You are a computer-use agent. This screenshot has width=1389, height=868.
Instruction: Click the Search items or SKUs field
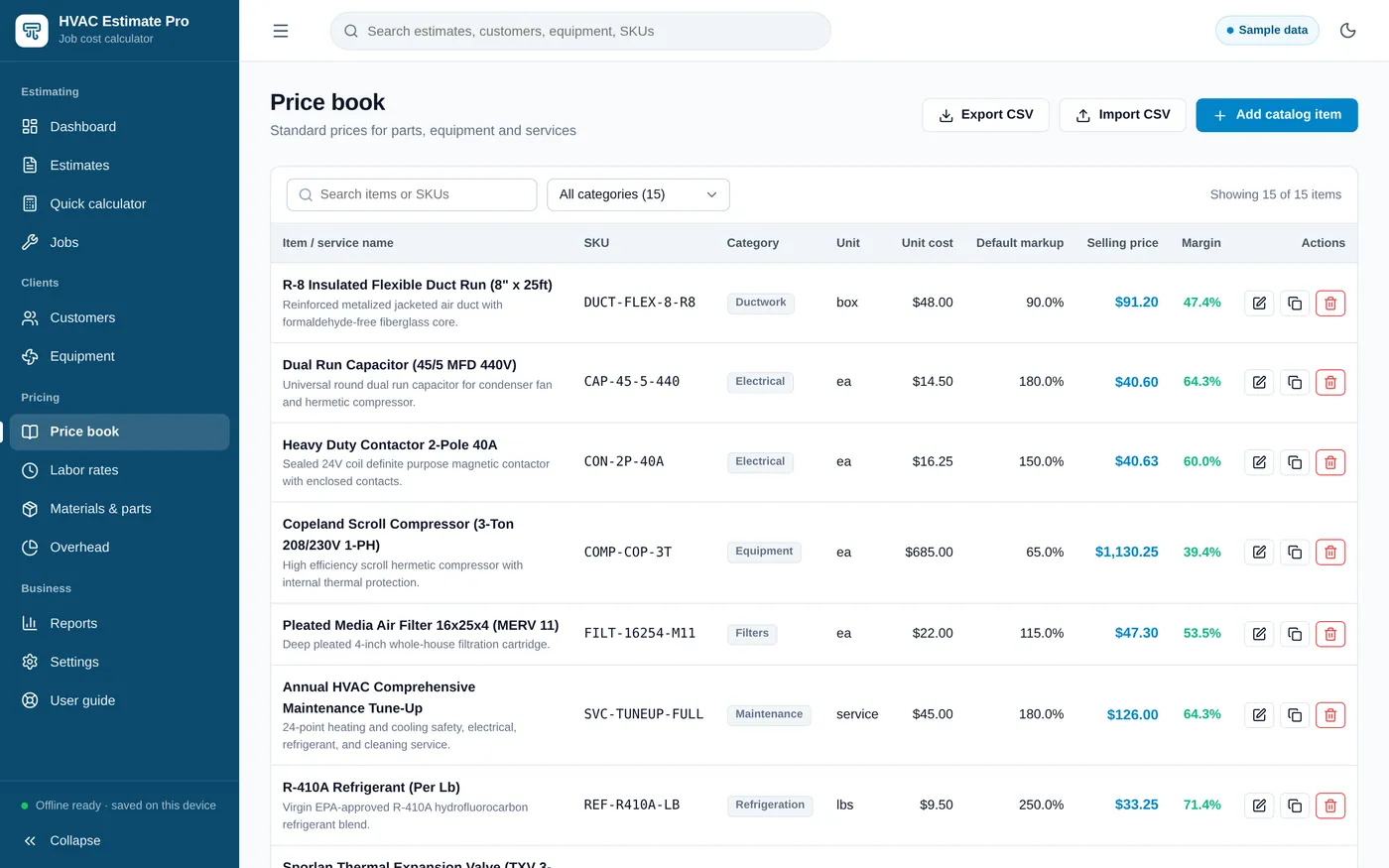(412, 194)
